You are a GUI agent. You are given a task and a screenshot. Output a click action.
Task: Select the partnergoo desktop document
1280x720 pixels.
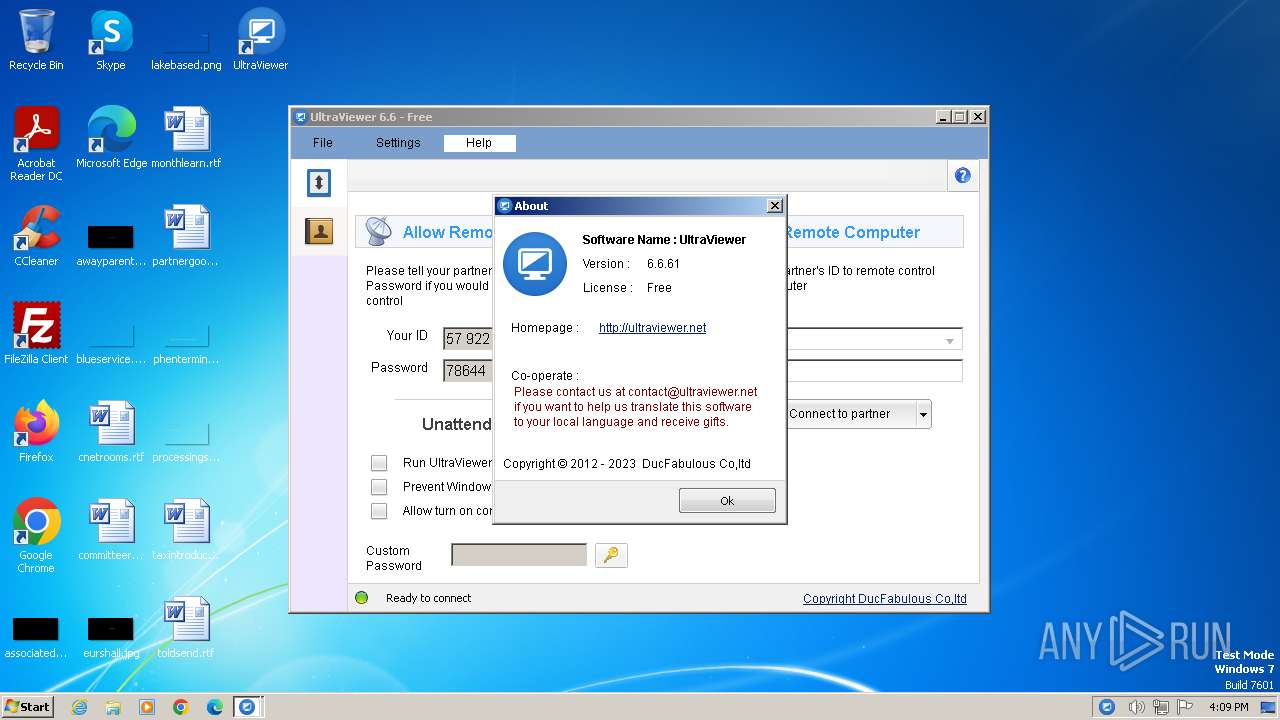[x=186, y=236]
